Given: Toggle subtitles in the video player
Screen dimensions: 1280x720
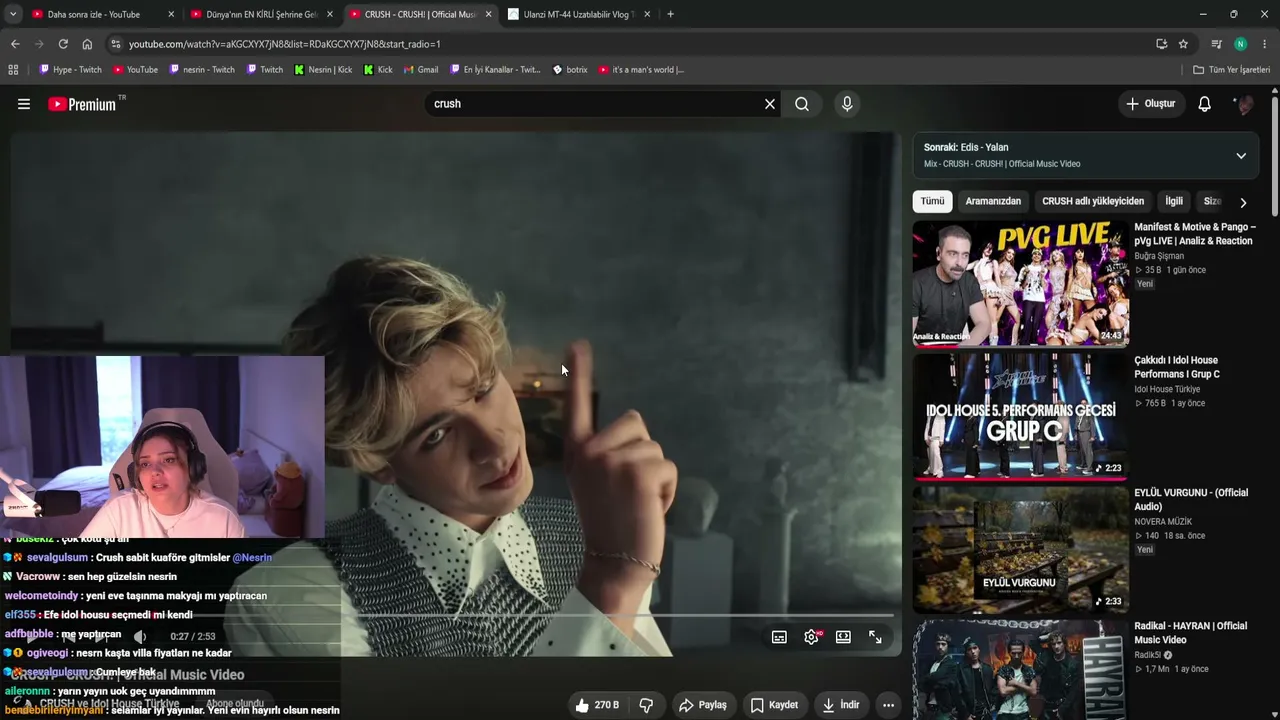Looking at the screenshot, I should 779,637.
